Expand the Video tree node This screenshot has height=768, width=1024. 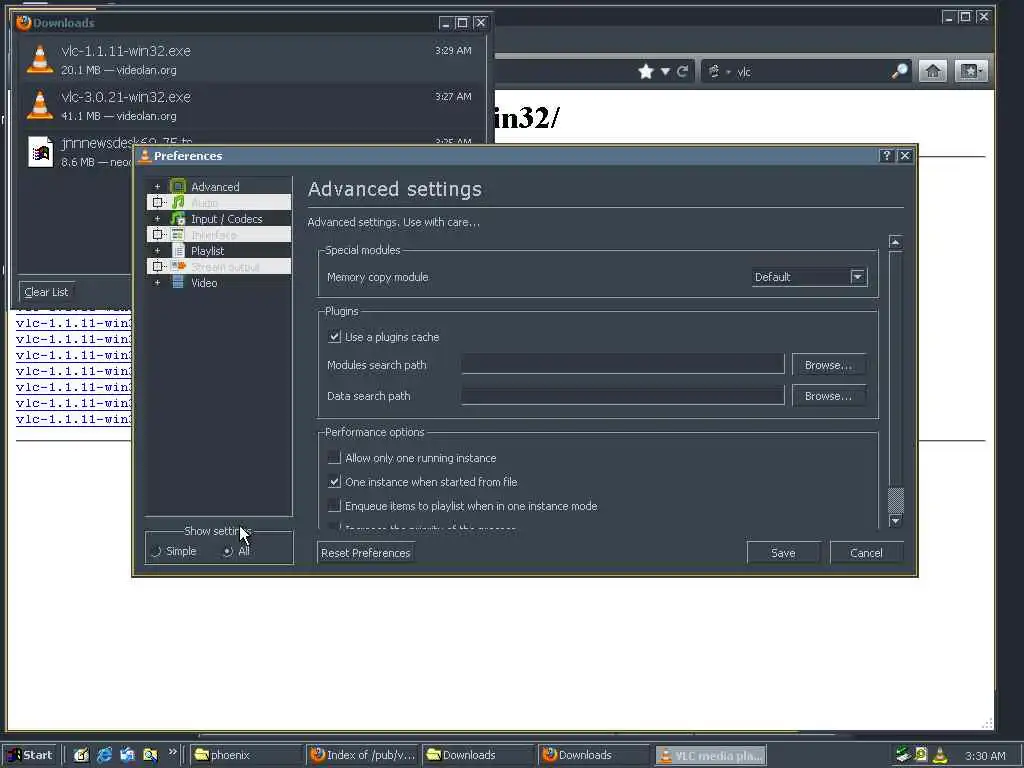pyautogui.click(x=157, y=283)
